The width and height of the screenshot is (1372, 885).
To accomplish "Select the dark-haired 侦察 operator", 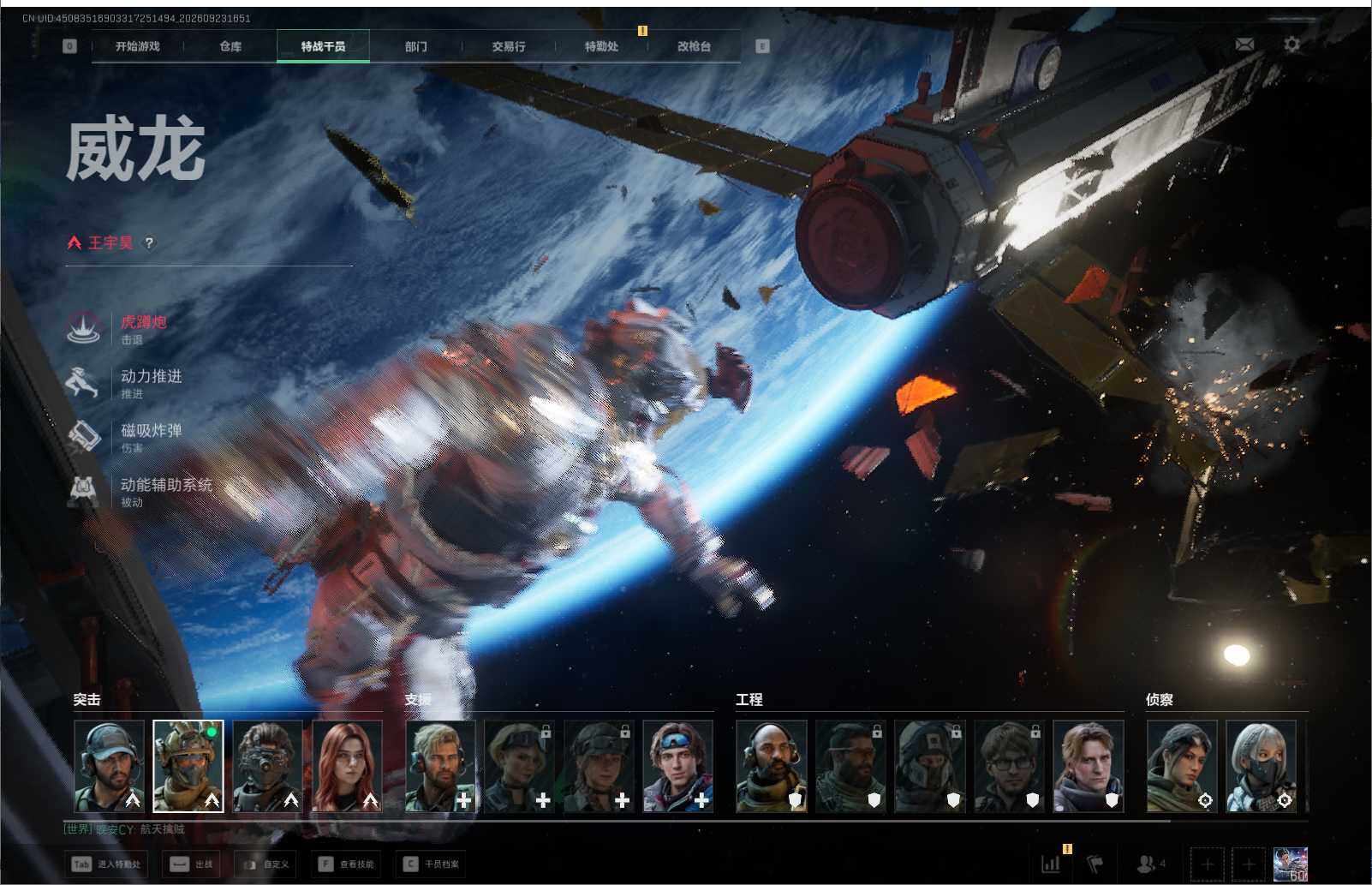I will (1182, 766).
